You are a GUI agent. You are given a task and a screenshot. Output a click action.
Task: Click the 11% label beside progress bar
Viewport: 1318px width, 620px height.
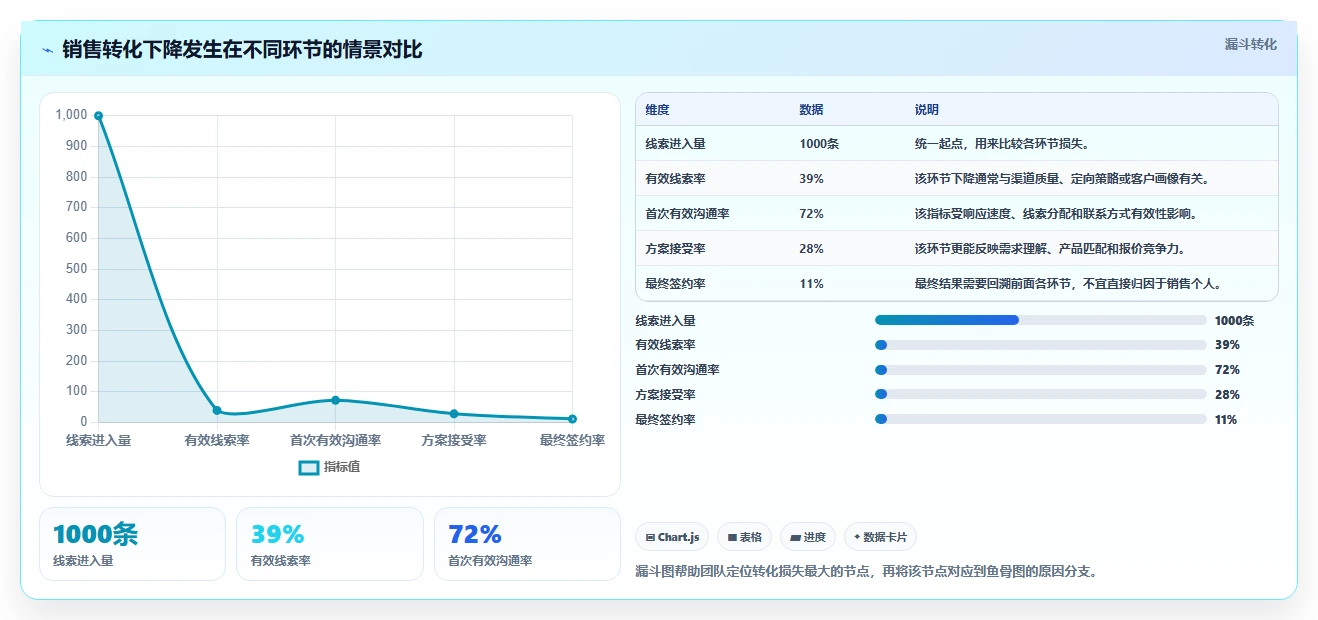coord(1226,420)
